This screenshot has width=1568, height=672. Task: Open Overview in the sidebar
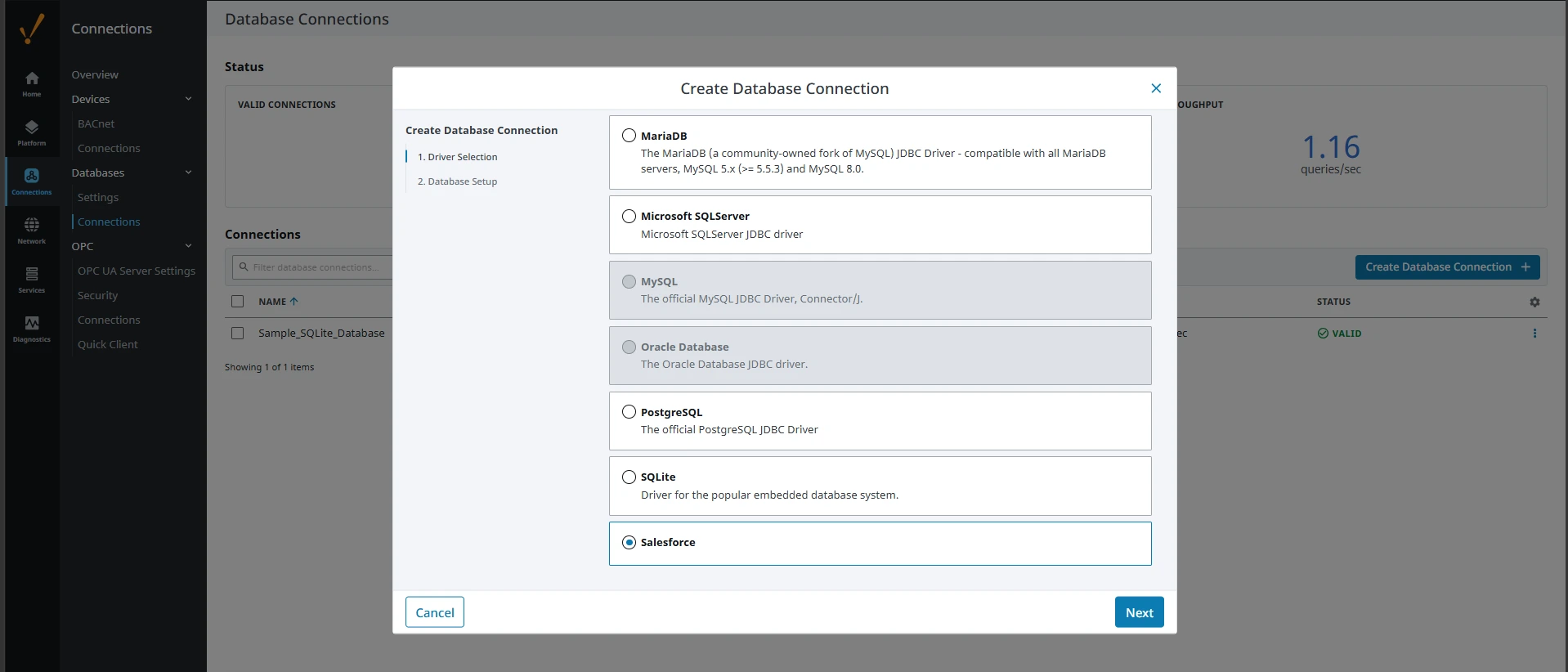[95, 74]
